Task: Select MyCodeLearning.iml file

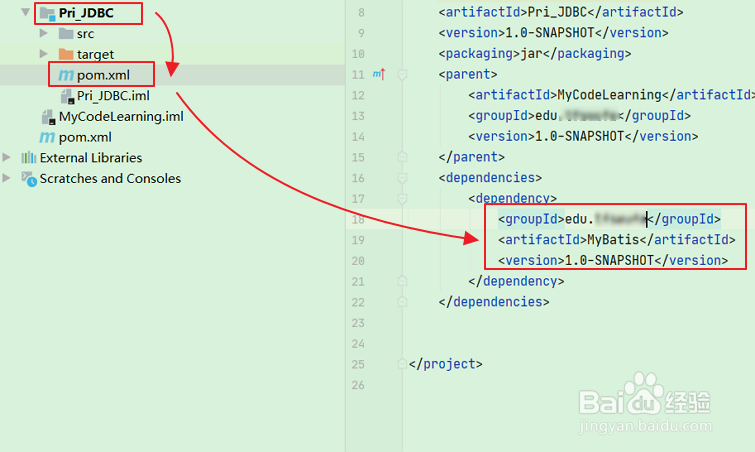Action: click(x=121, y=116)
